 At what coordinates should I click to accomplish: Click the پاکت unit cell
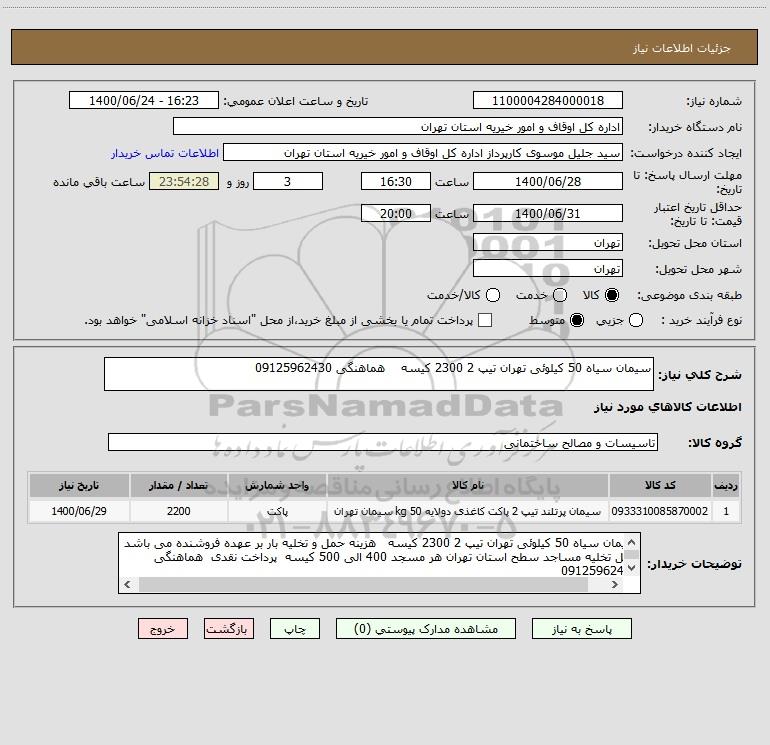pos(277,511)
